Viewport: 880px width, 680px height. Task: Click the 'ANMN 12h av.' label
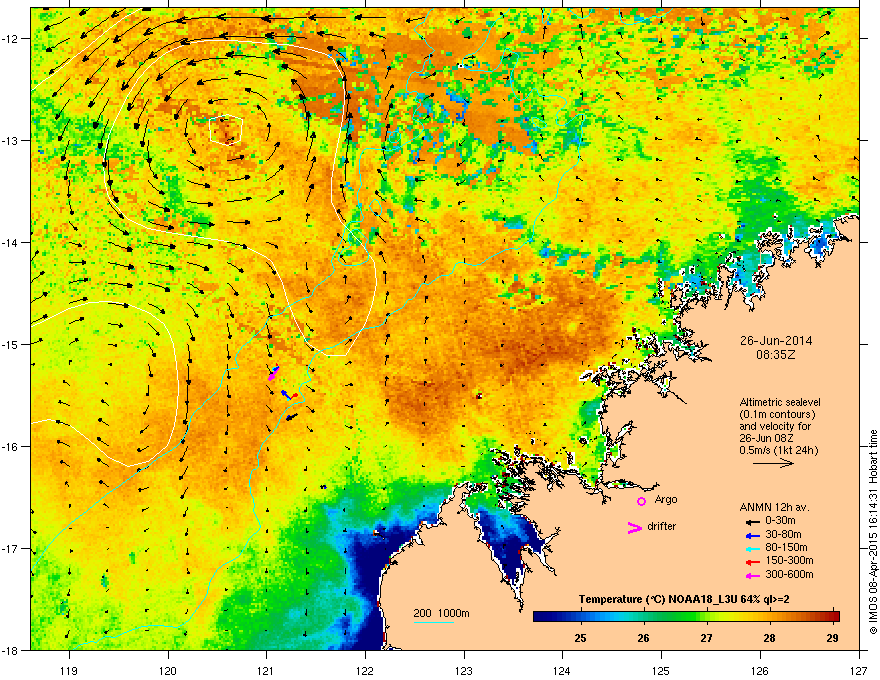[774, 507]
